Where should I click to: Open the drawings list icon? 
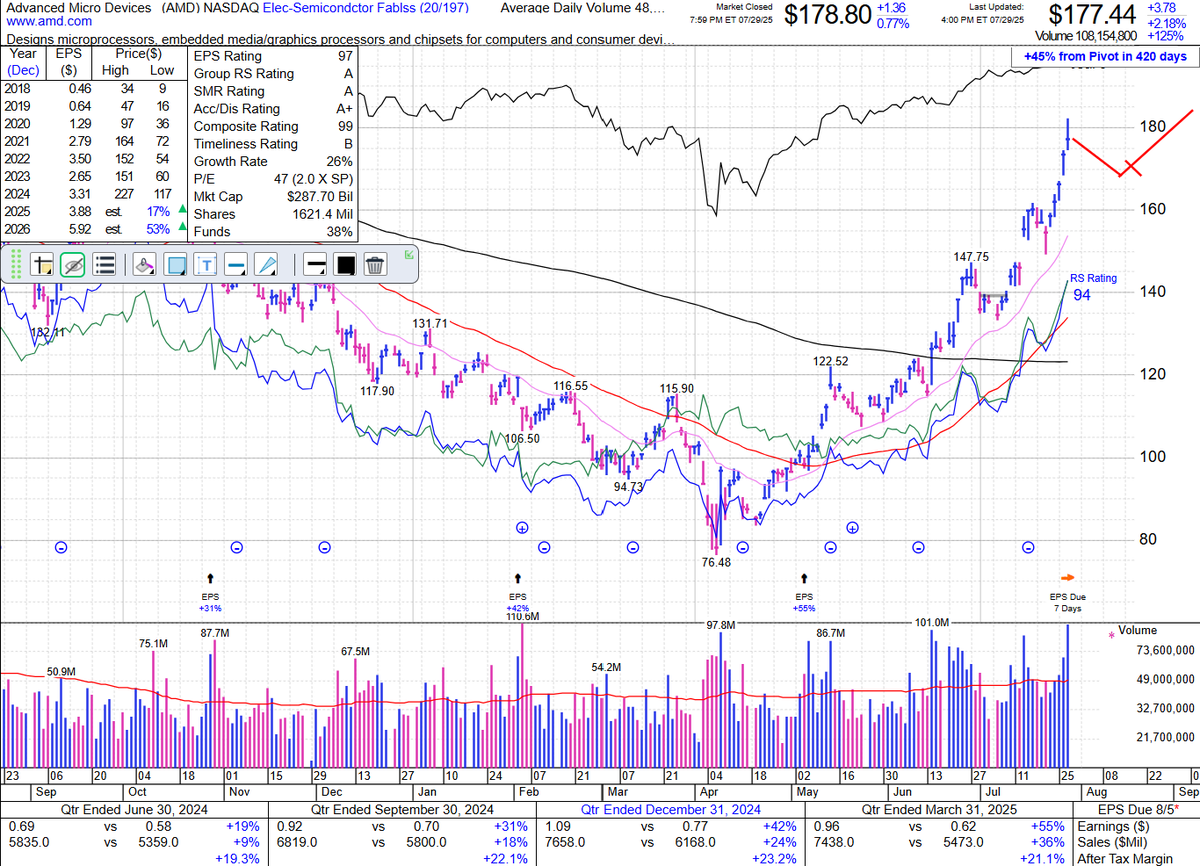pos(104,265)
